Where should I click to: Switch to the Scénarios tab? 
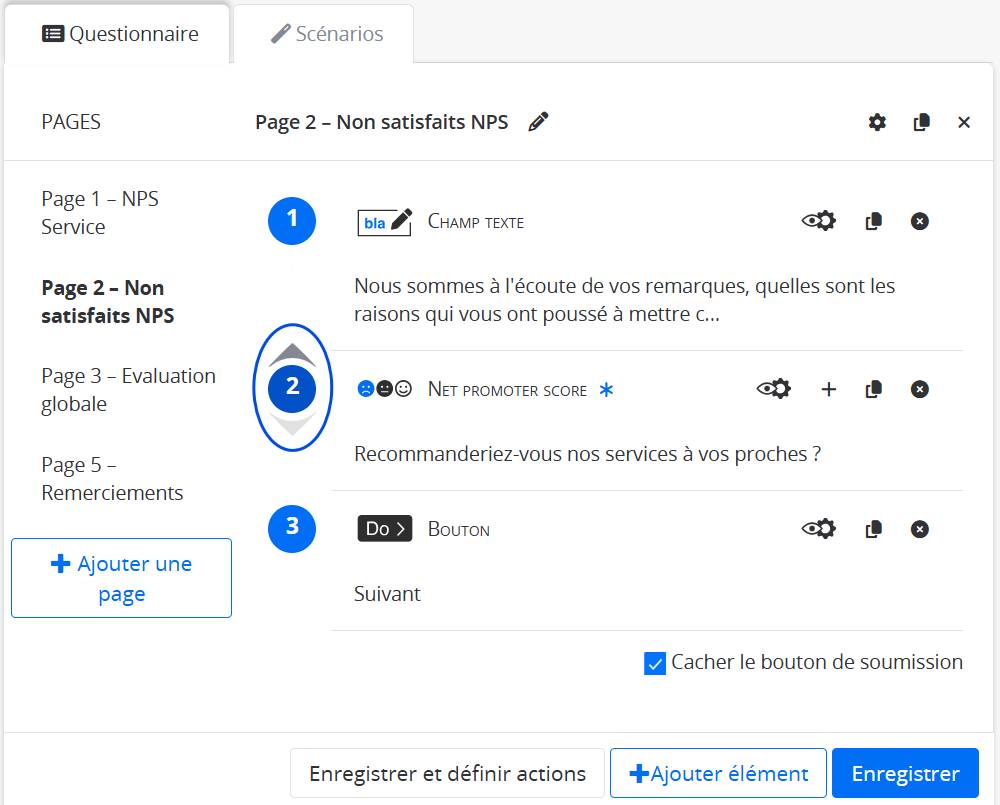click(327, 34)
